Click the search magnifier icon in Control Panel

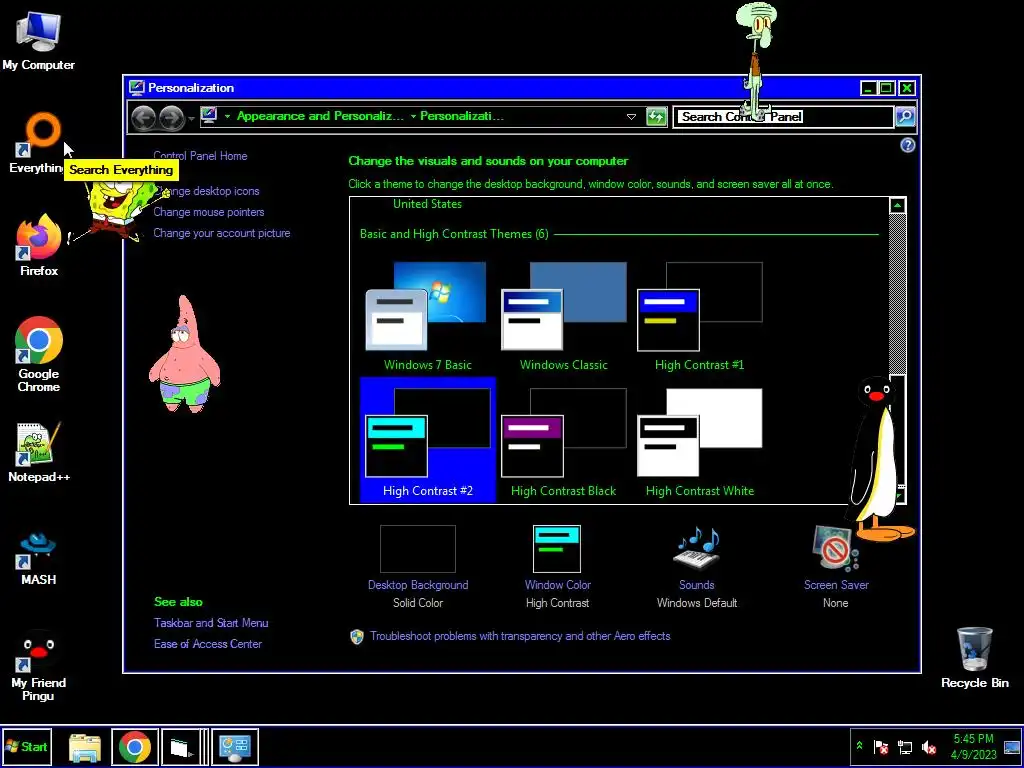(x=905, y=117)
